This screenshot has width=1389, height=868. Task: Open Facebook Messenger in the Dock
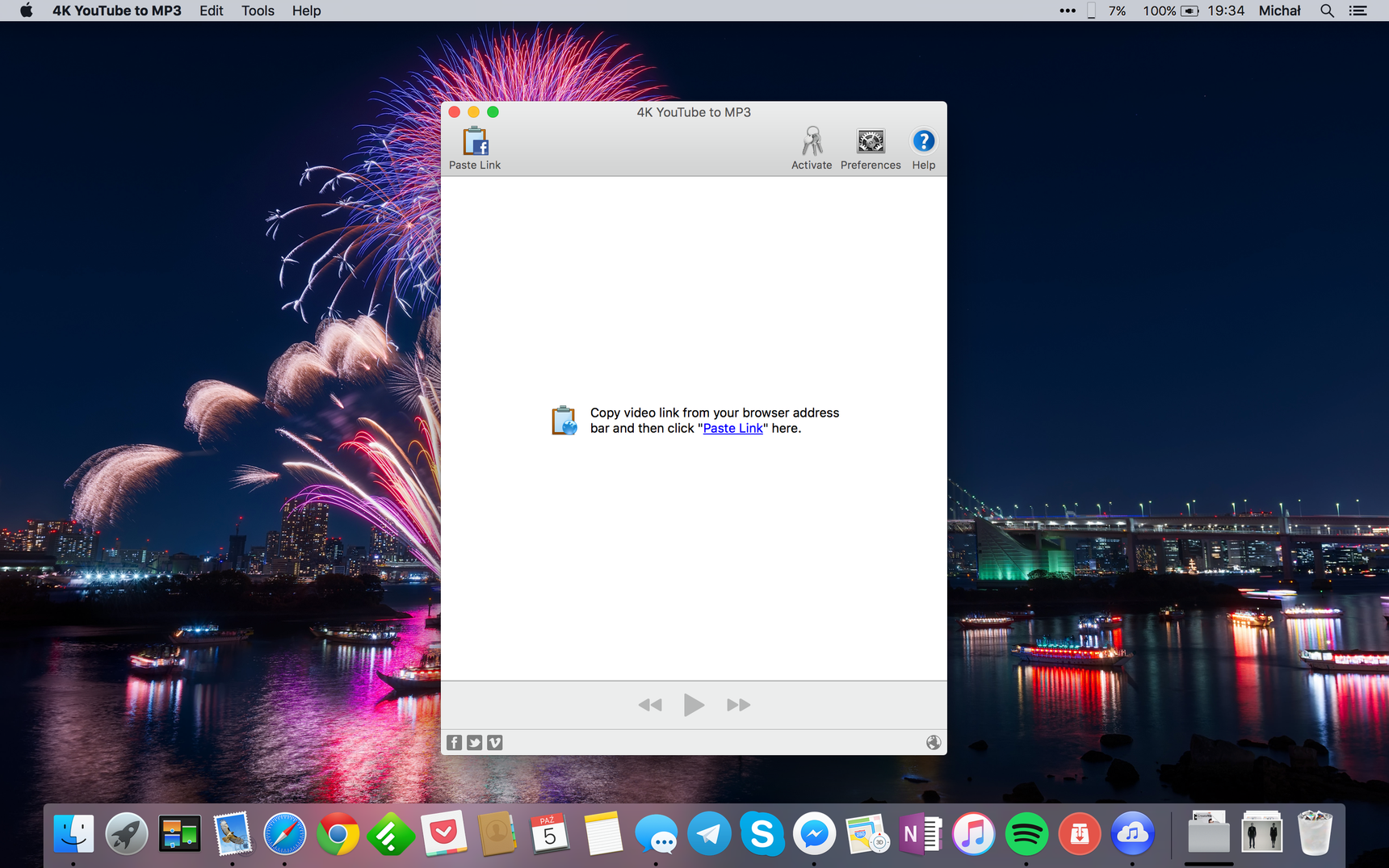click(814, 834)
